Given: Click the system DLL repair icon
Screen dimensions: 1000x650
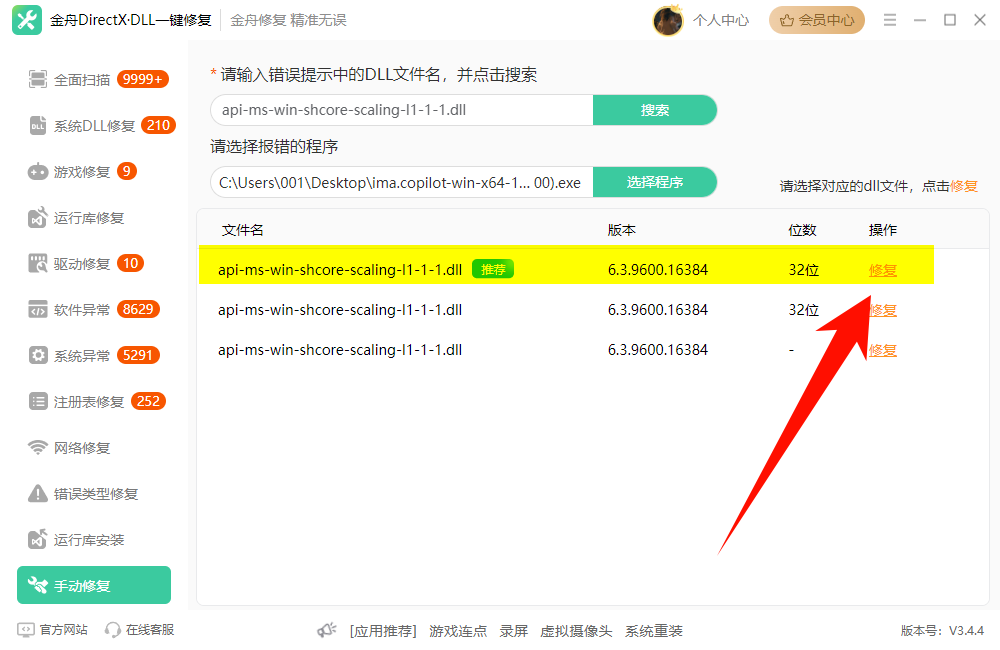Looking at the screenshot, I should [38, 126].
